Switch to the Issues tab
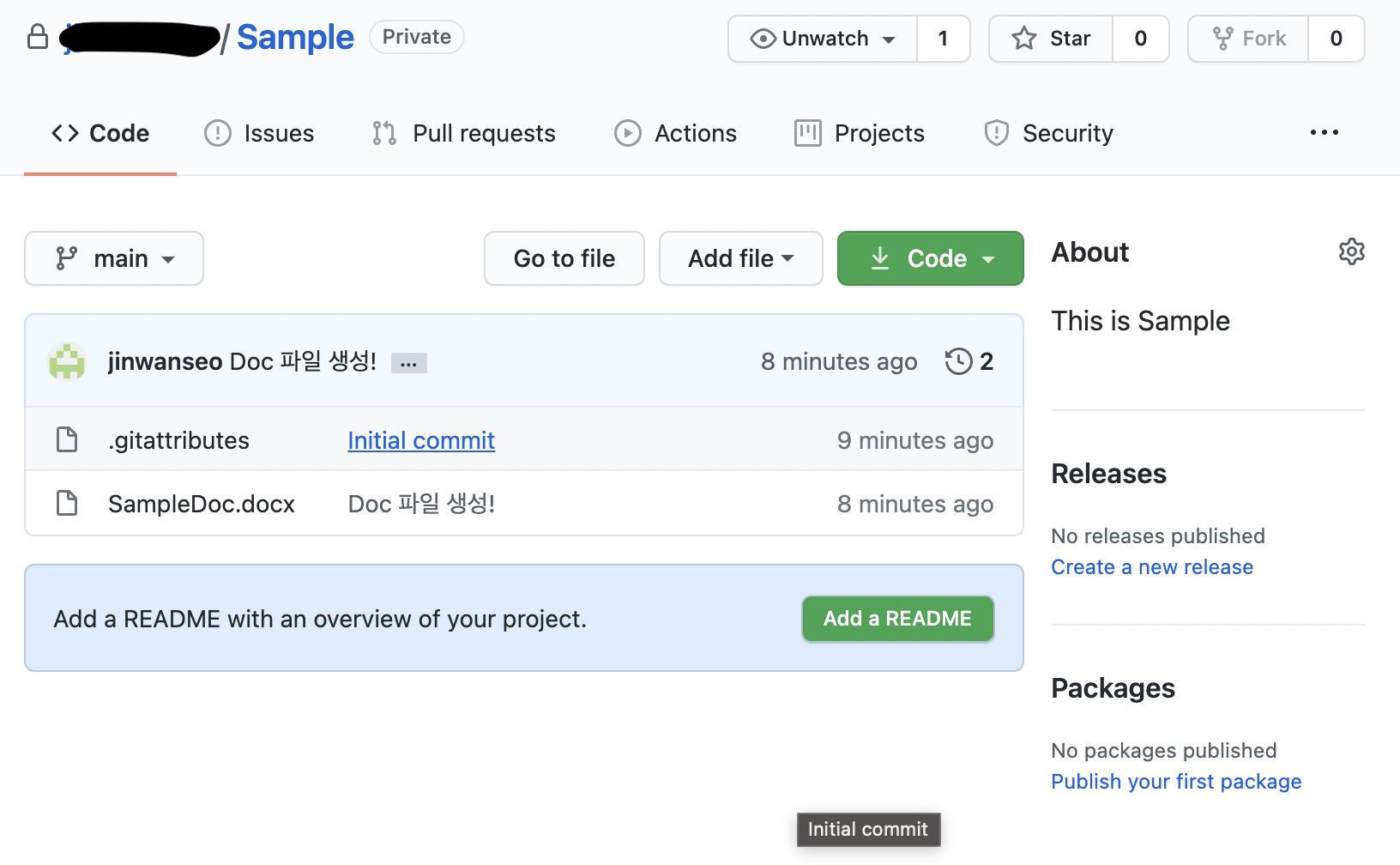 259,133
